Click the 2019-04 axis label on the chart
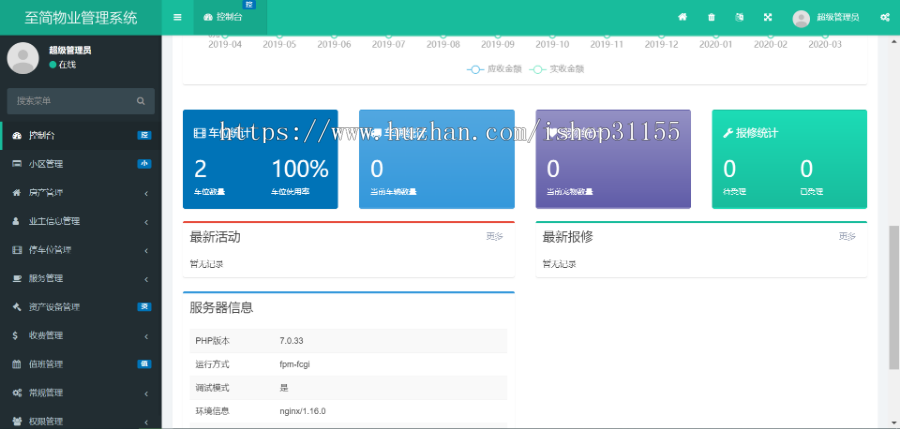 pos(225,44)
